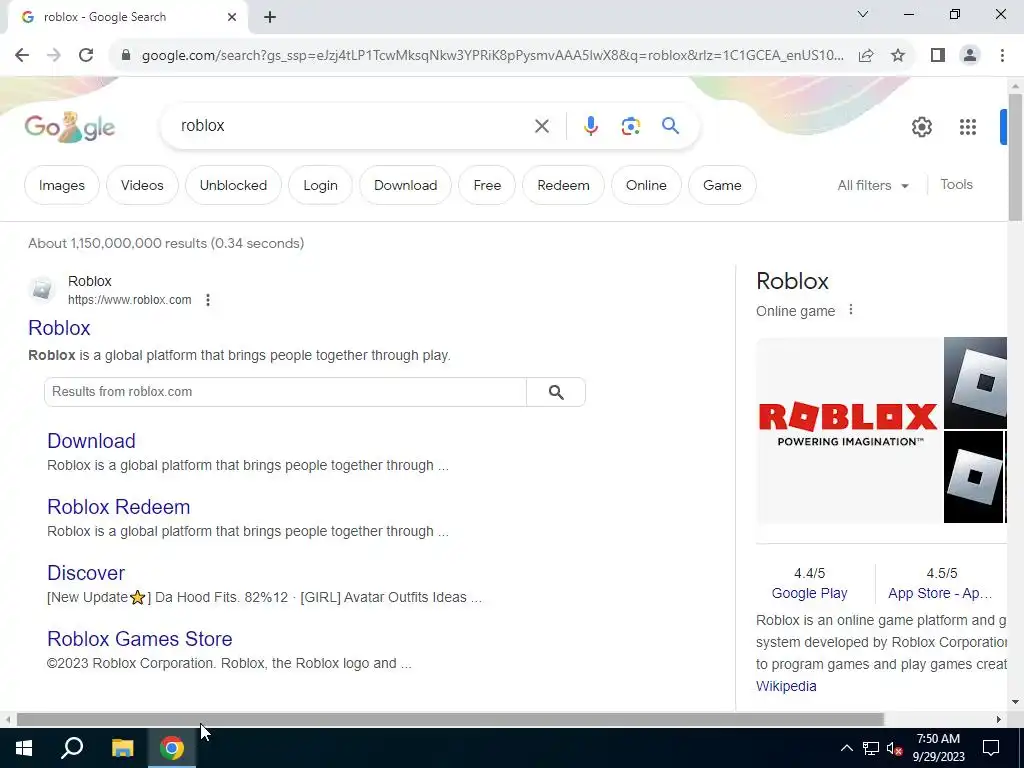Start voice search with the microphone
The width and height of the screenshot is (1024, 768).
pos(590,125)
